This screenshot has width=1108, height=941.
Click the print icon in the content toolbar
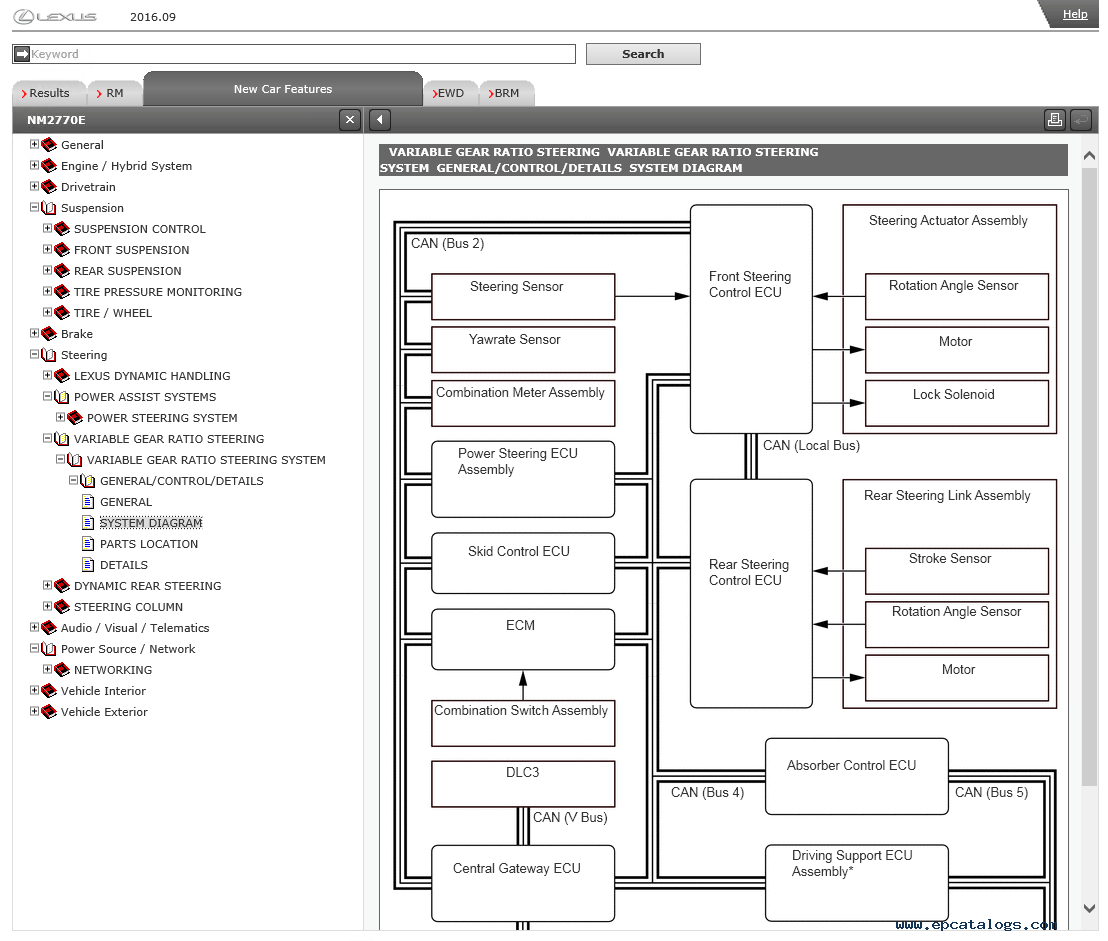coord(1054,120)
